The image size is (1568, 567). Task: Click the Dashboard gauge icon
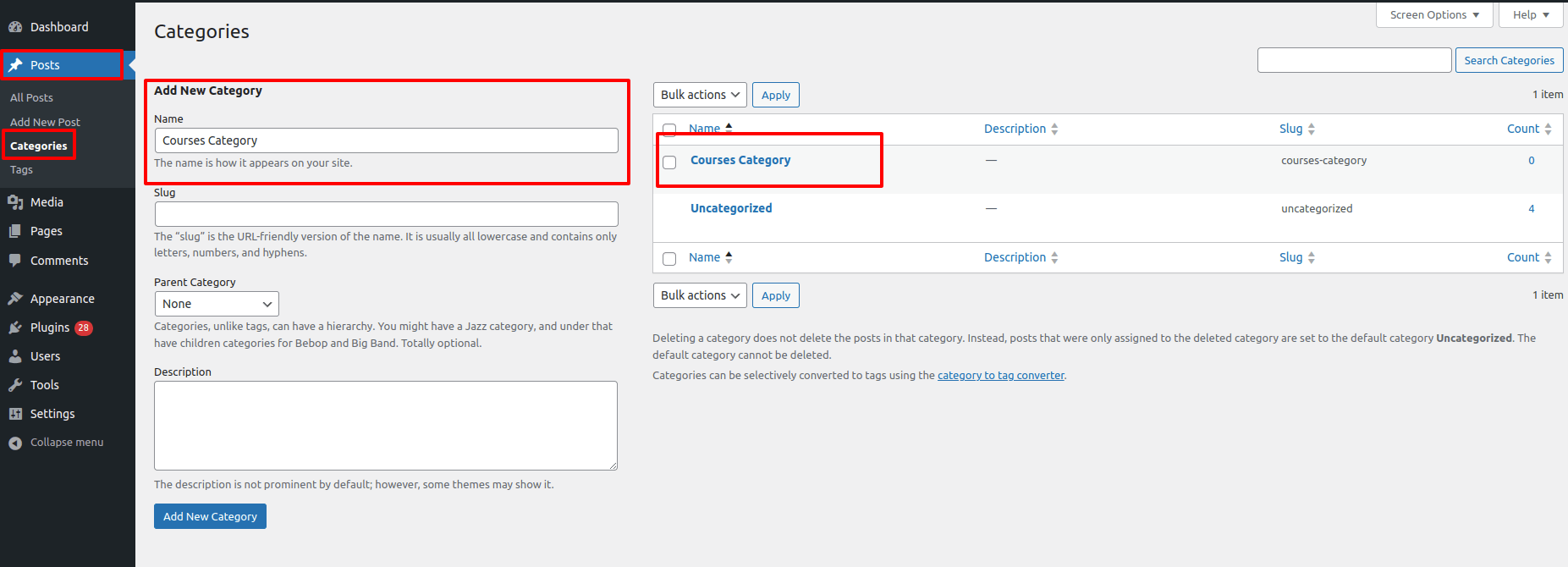15,27
